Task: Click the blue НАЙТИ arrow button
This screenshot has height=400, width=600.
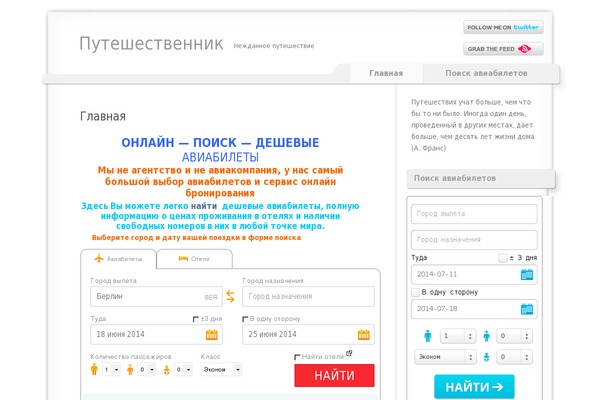Action: tap(474, 387)
